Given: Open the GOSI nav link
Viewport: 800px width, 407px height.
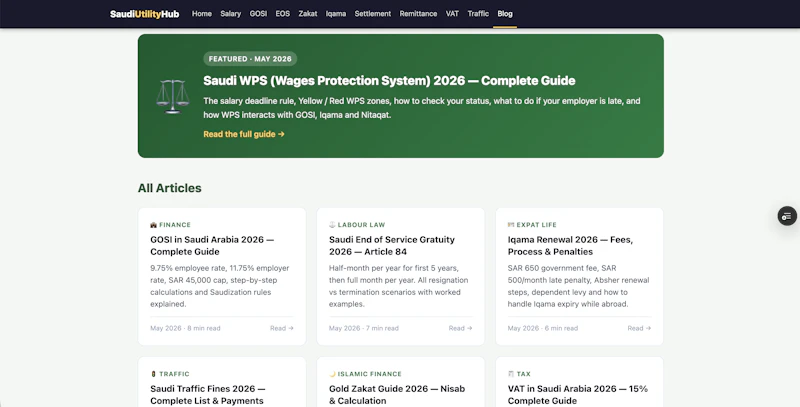Looking at the screenshot, I should click(258, 14).
